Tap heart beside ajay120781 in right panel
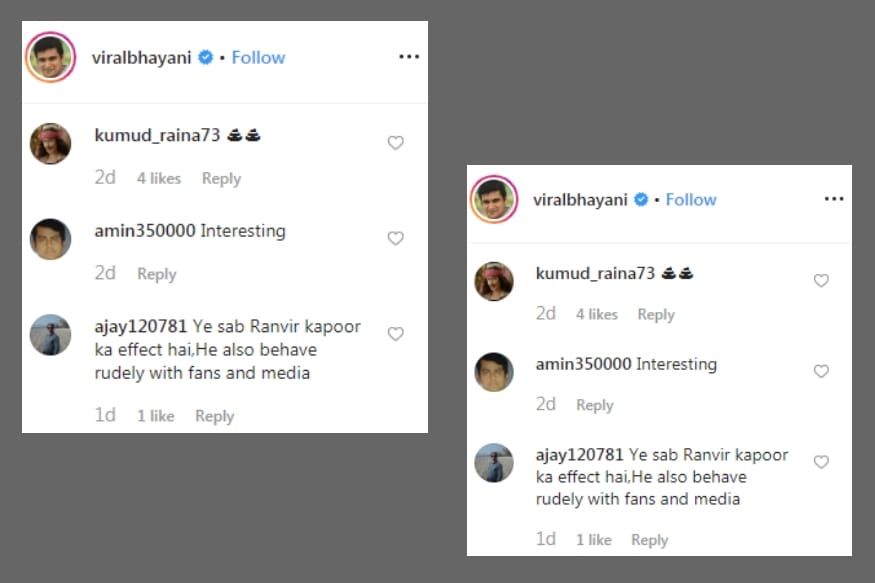Screen dimensions: 875x583 [821, 462]
